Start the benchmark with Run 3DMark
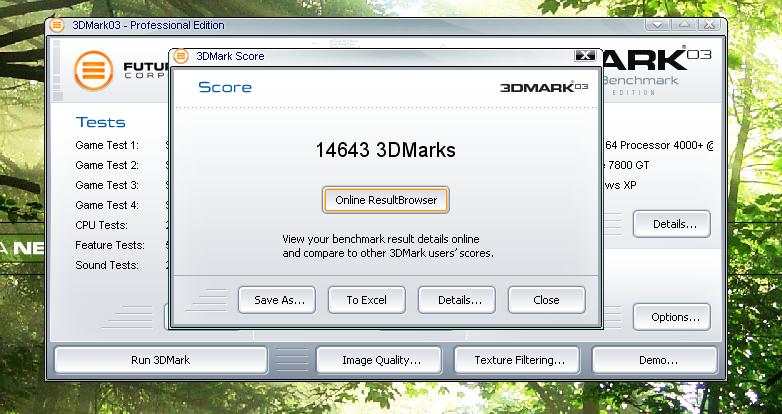Image resolution: width=782 pixels, height=414 pixels. 161,360
